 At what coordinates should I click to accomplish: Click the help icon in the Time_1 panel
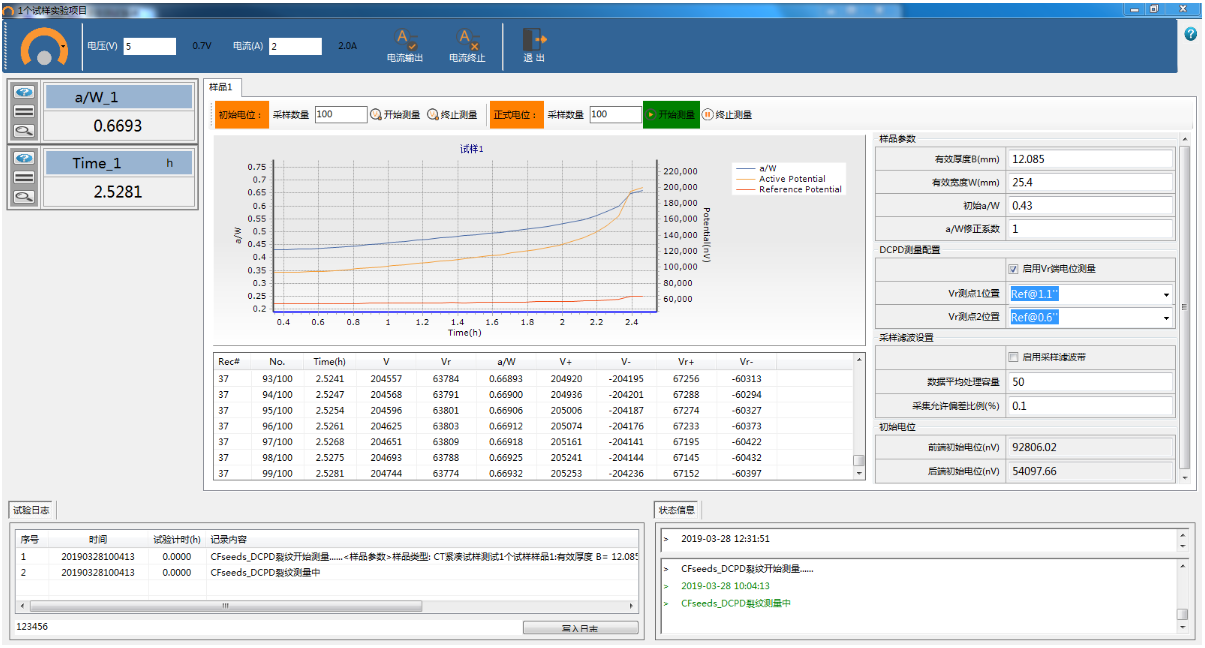(25, 158)
